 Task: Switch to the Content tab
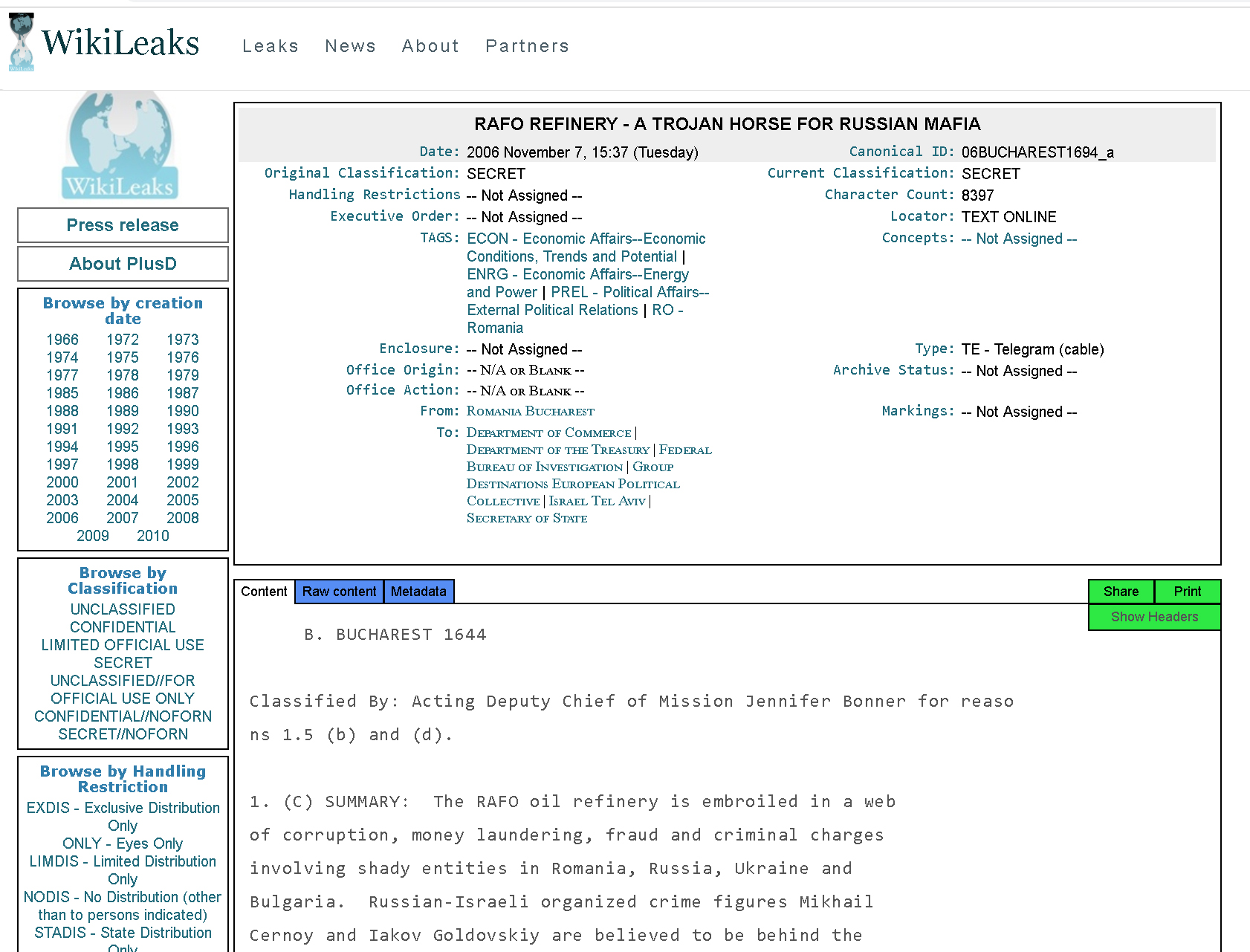click(x=264, y=592)
